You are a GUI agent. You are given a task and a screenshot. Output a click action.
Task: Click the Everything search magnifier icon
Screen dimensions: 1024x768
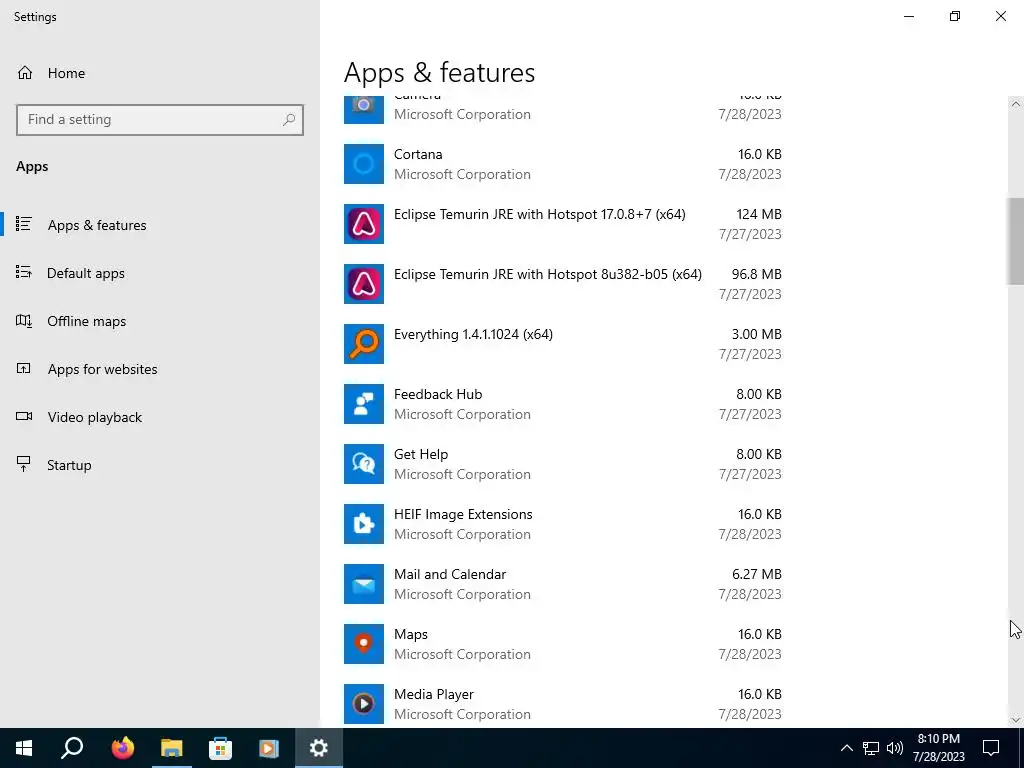(x=364, y=344)
